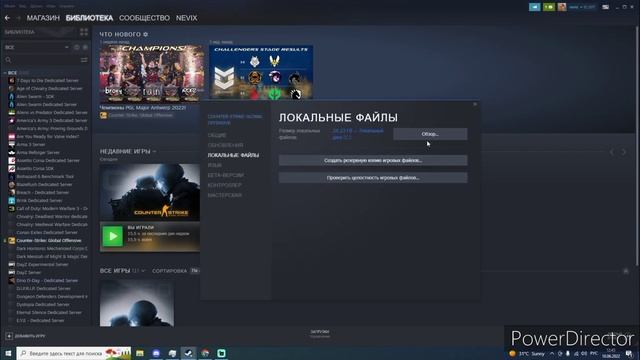Select Are You Ready for Valve Index?

48,137
